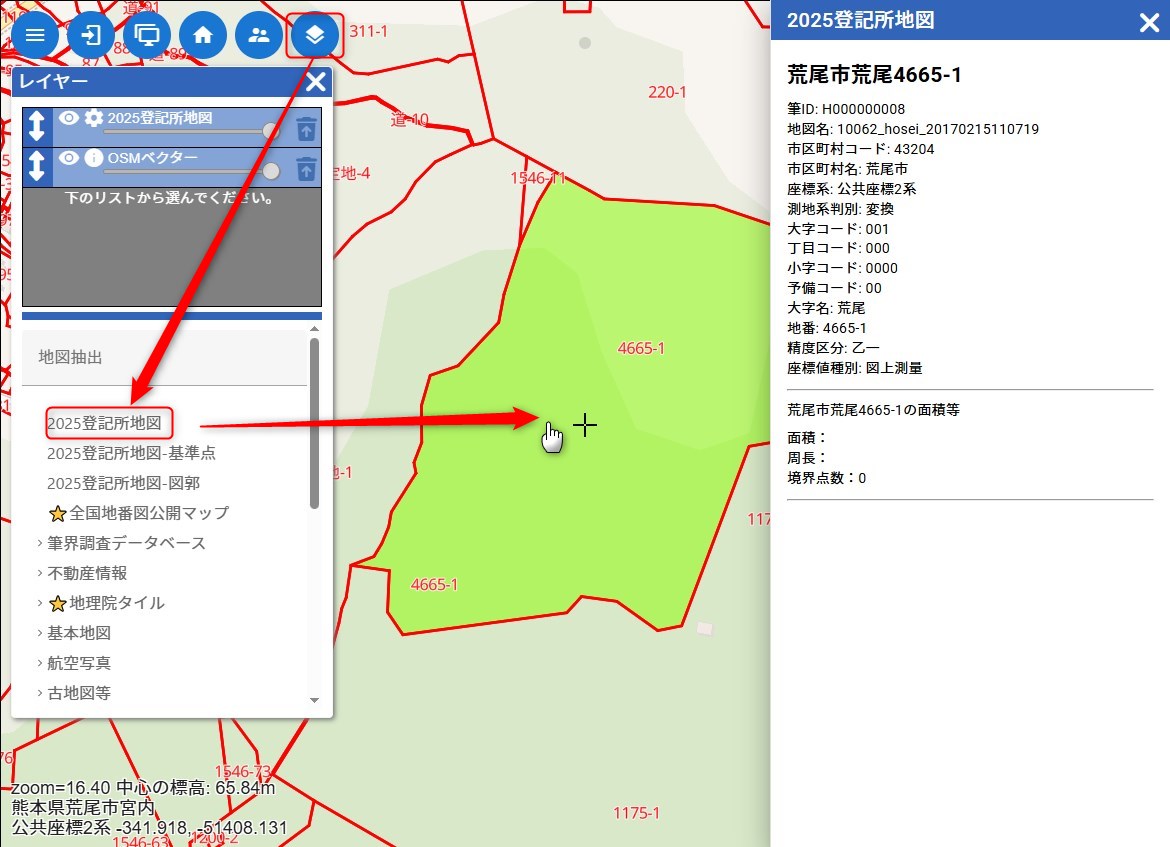
Task: Click the login arrow icon
Action: pos(91,35)
